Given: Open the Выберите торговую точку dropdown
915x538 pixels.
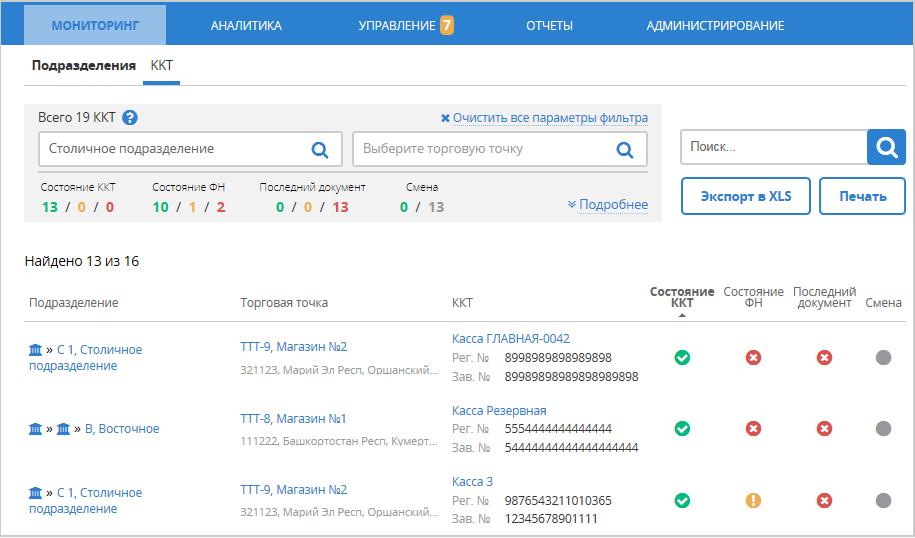Looking at the screenshot, I should tap(485, 150).
